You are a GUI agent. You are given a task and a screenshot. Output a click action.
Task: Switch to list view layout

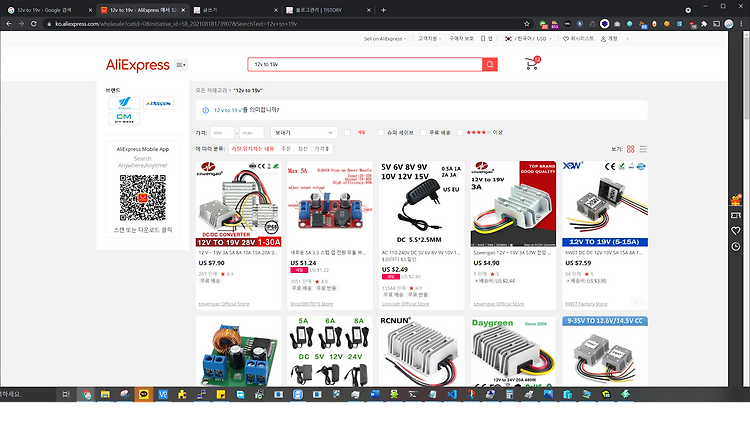[643, 149]
